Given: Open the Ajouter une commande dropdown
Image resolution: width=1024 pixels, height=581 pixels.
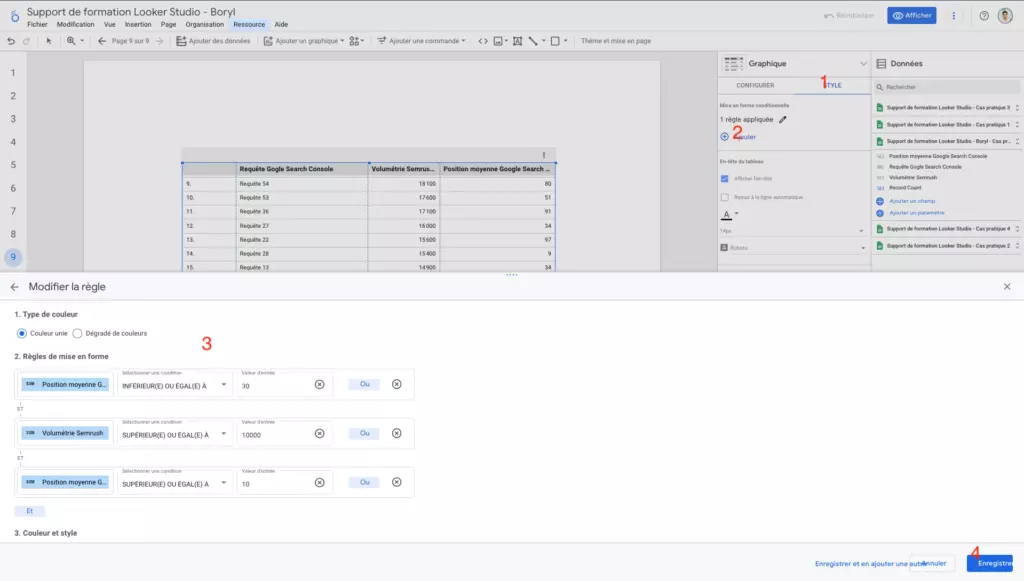Looking at the screenshot, I should 422,41.
